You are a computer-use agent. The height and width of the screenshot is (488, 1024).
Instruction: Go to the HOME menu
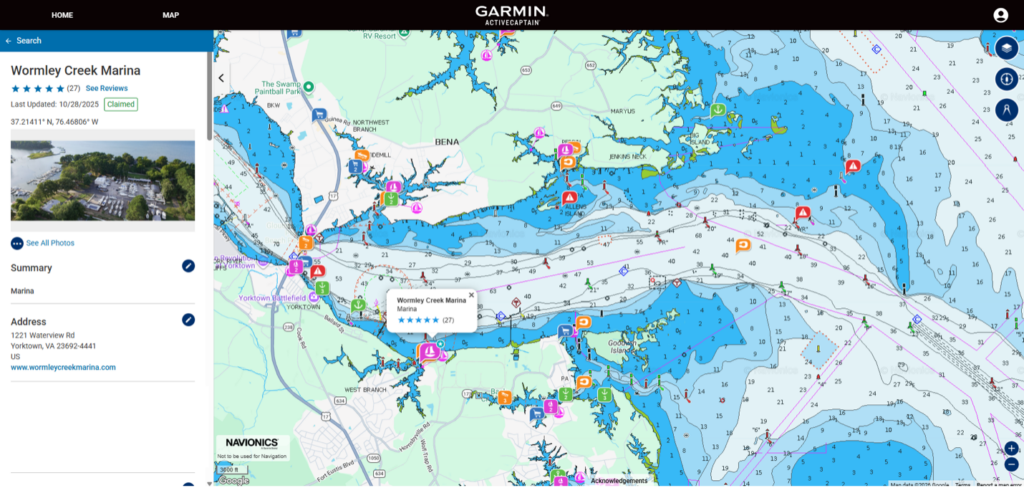[x=62, y=15]
